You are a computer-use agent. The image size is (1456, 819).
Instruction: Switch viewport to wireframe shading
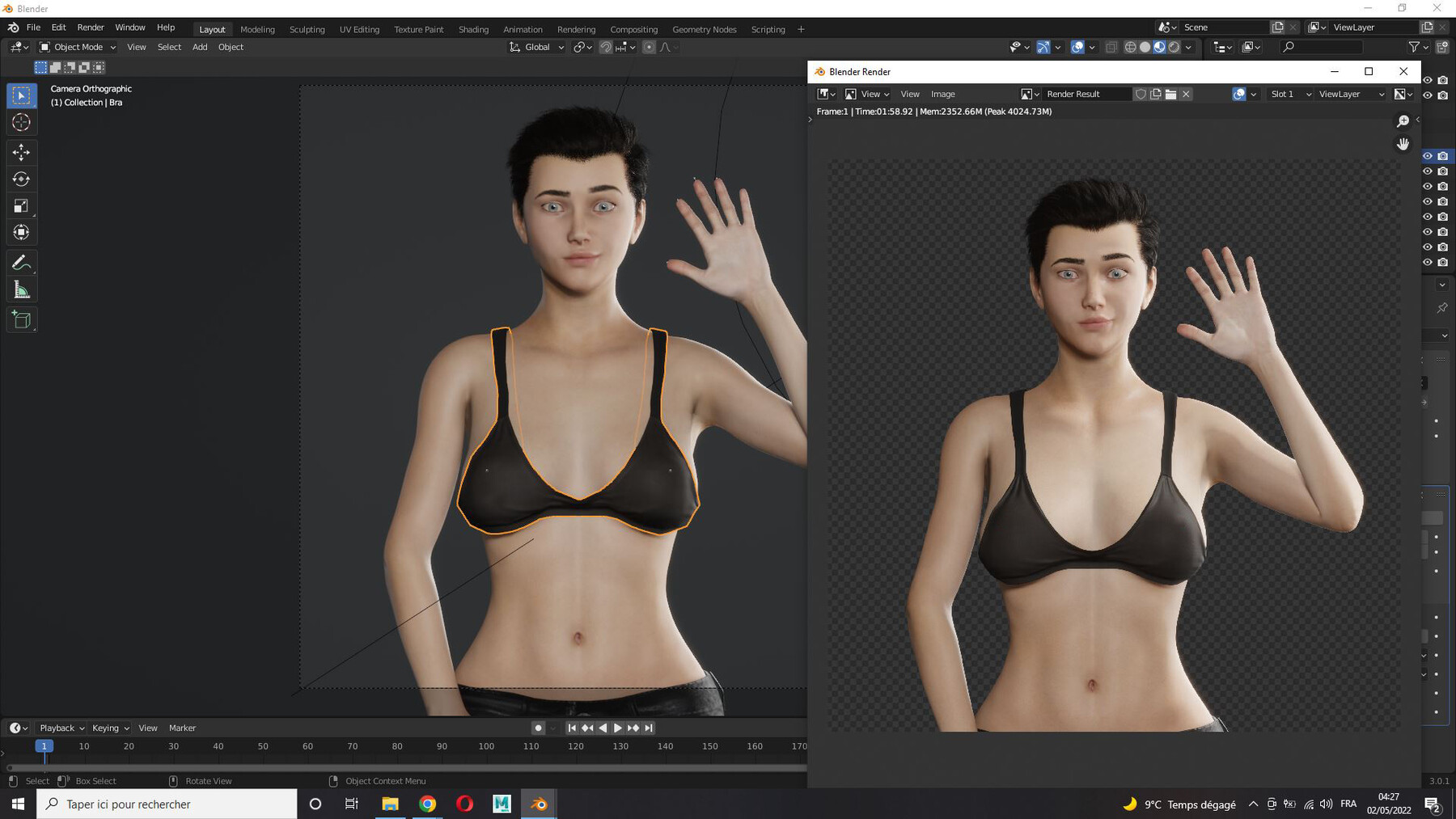(x=1131, y=47)
